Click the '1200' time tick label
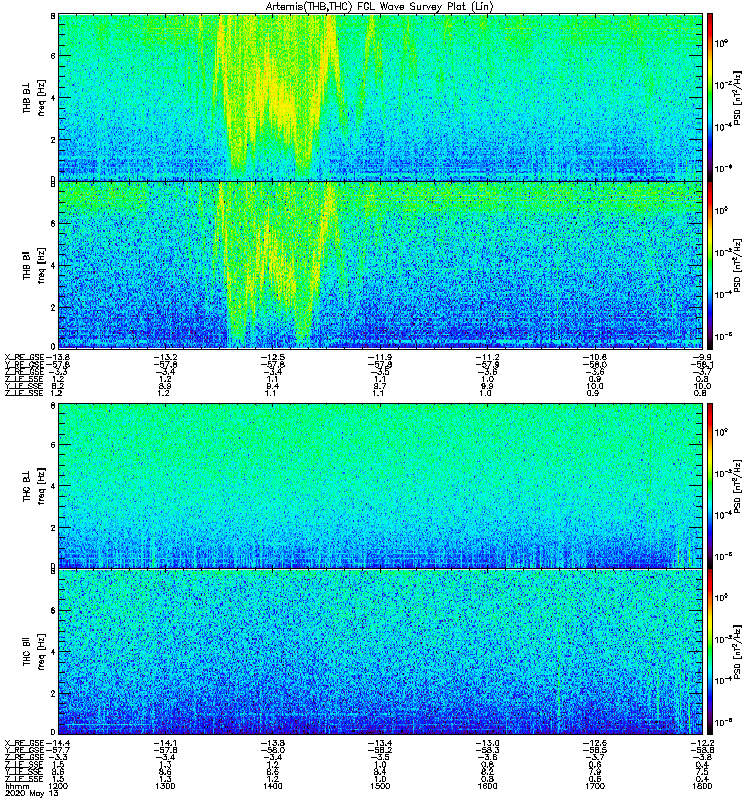This screenshot has height=800, width=750. [58, 786]
